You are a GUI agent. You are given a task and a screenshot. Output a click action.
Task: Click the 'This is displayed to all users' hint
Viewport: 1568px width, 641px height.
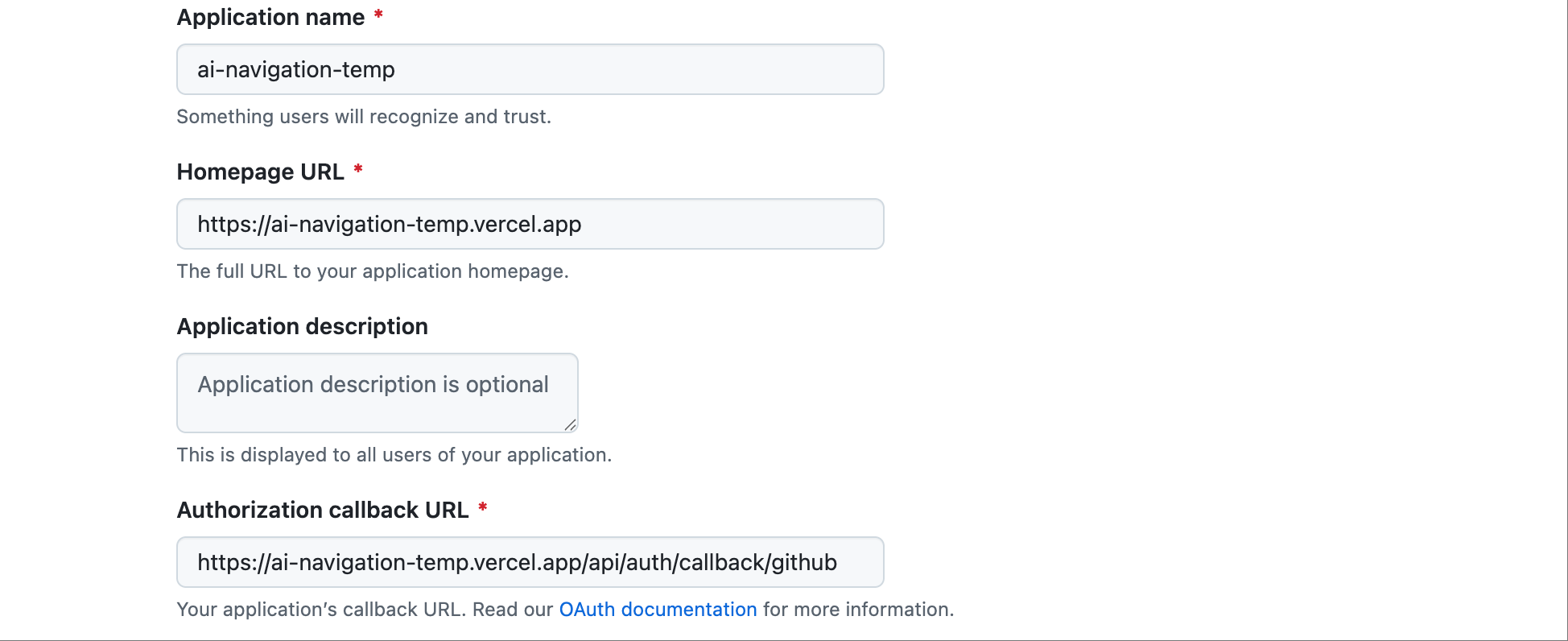[x=394, y=454]
